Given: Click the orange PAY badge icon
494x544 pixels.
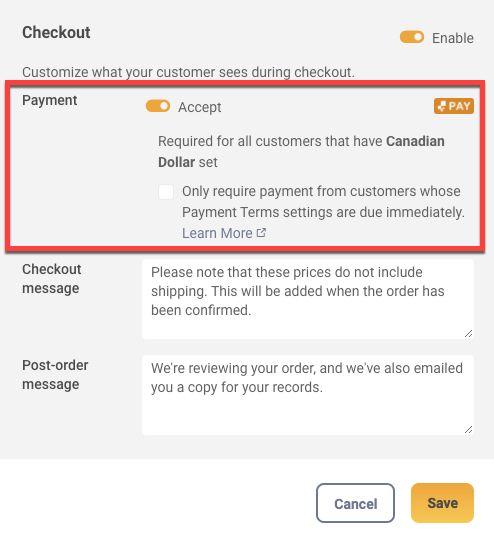Looking at the screenshot, I should point(453,106).
